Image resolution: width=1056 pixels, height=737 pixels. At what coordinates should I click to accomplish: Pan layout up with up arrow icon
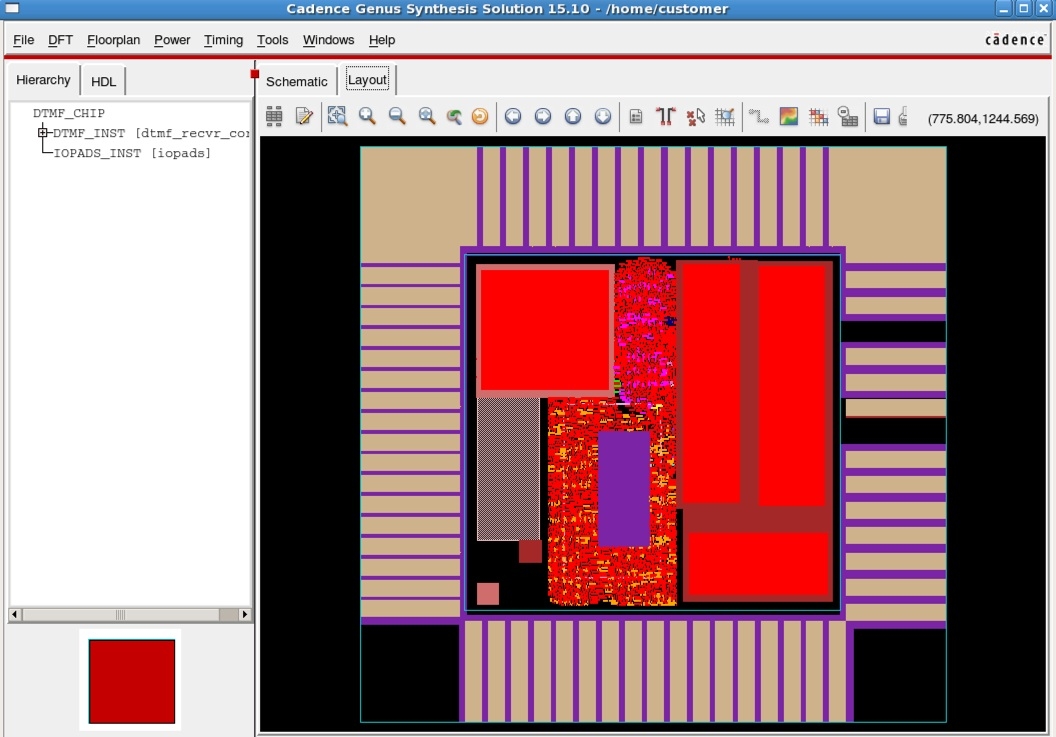pyautogui.click(x=573, y=116)
